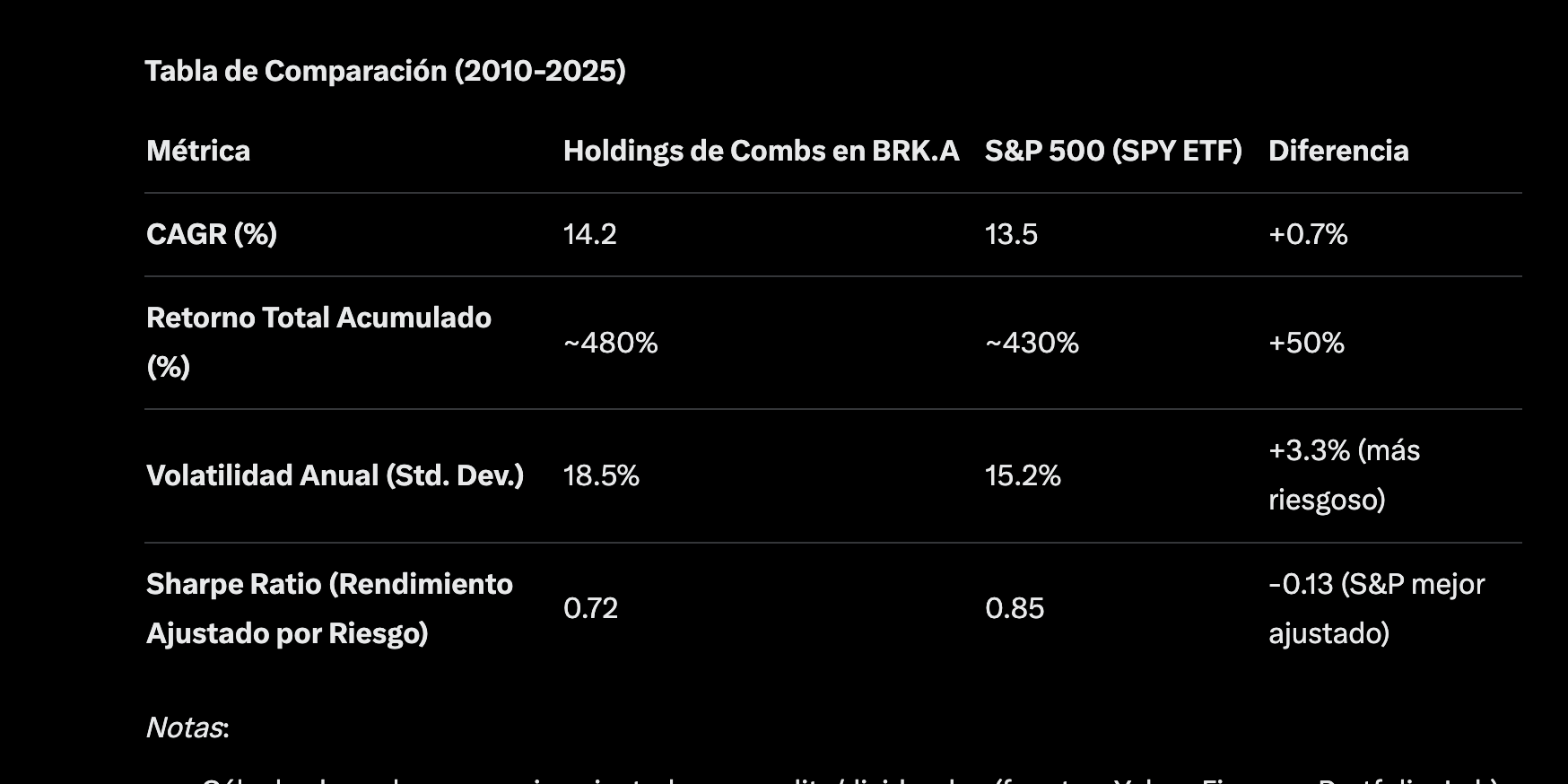
Task: Click the 13.5 CAGR value for S&P
Action: [1011, 234]
